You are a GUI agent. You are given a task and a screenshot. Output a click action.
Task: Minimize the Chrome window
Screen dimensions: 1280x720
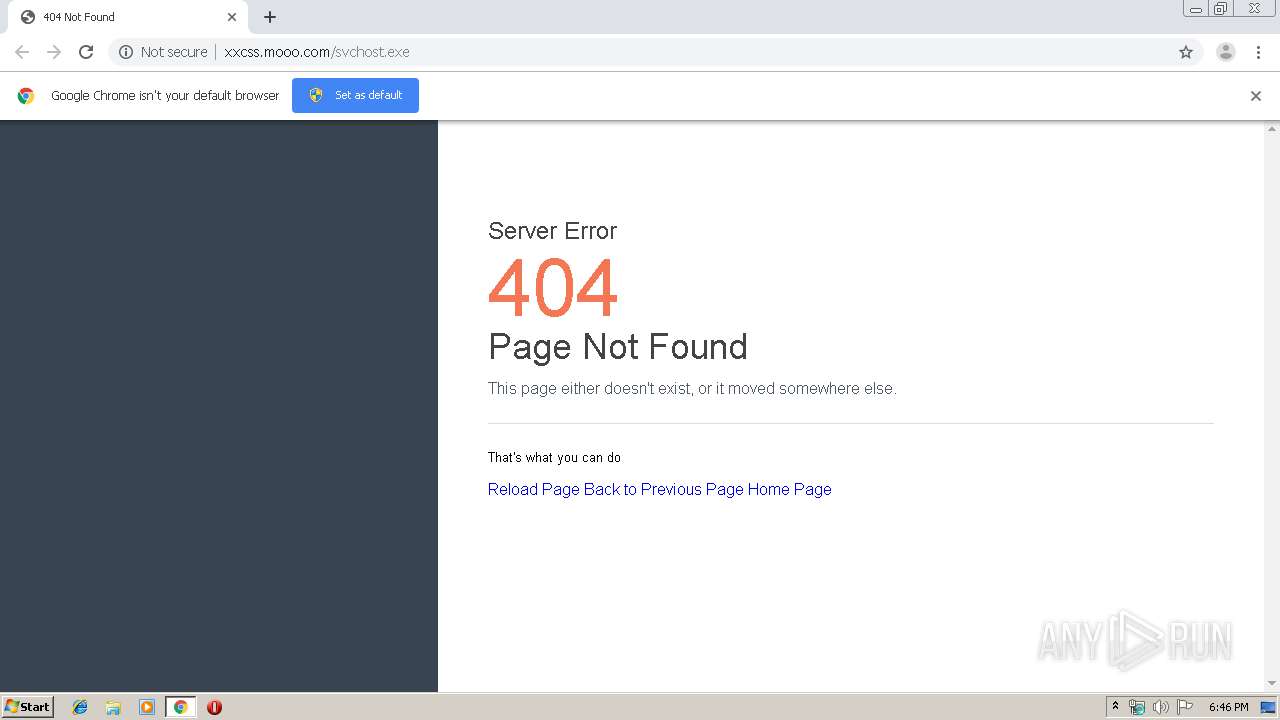1195,9
